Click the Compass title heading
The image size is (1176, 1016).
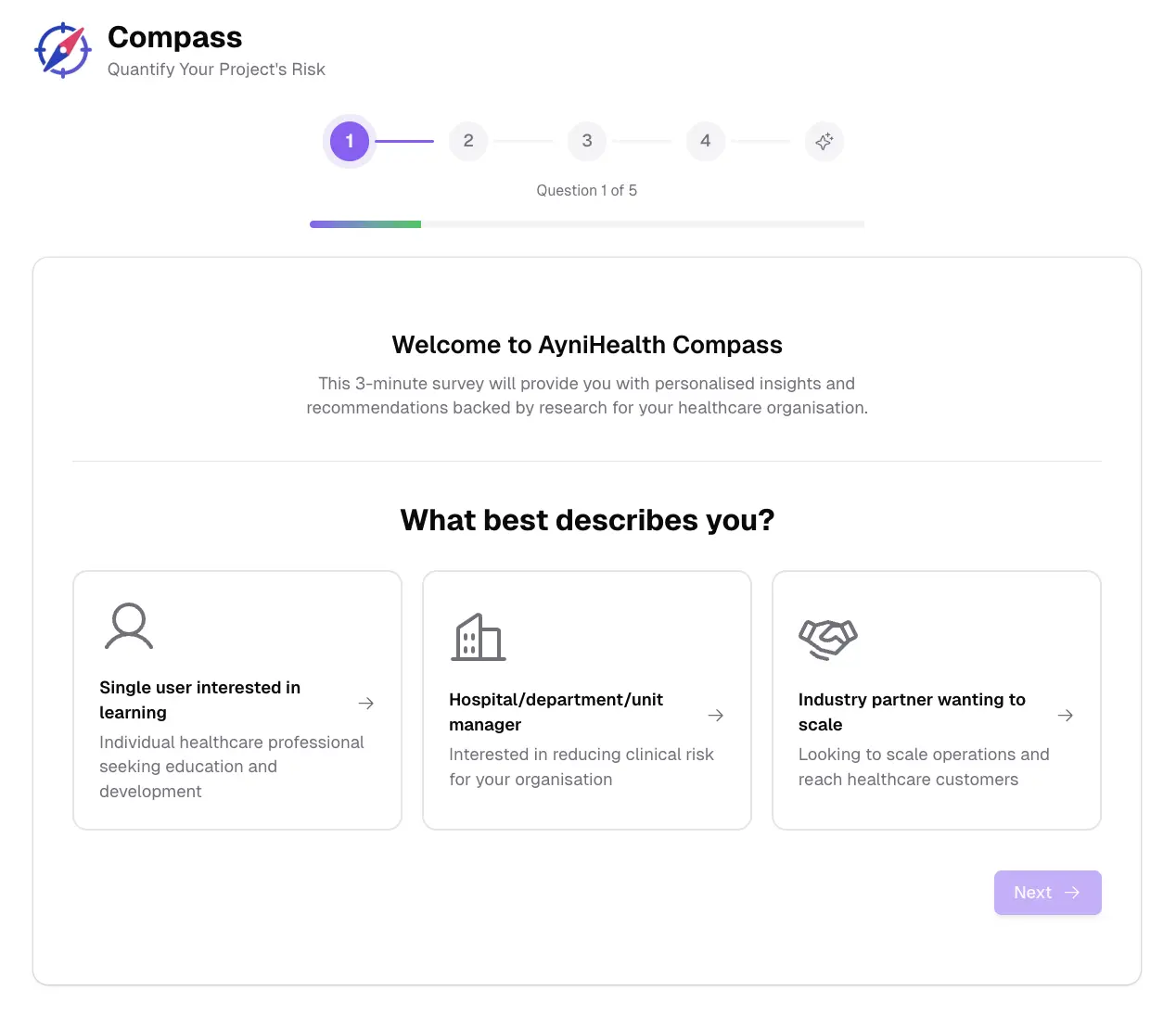click(x=174, y=37)
